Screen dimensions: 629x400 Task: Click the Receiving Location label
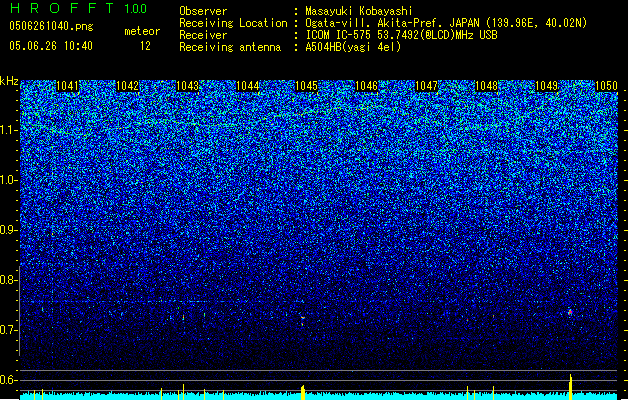point(233,23)
